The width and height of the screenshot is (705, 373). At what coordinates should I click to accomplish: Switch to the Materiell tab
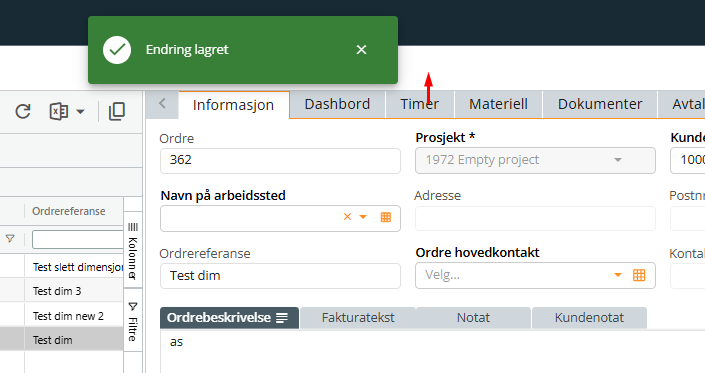[x=498, y=104]
